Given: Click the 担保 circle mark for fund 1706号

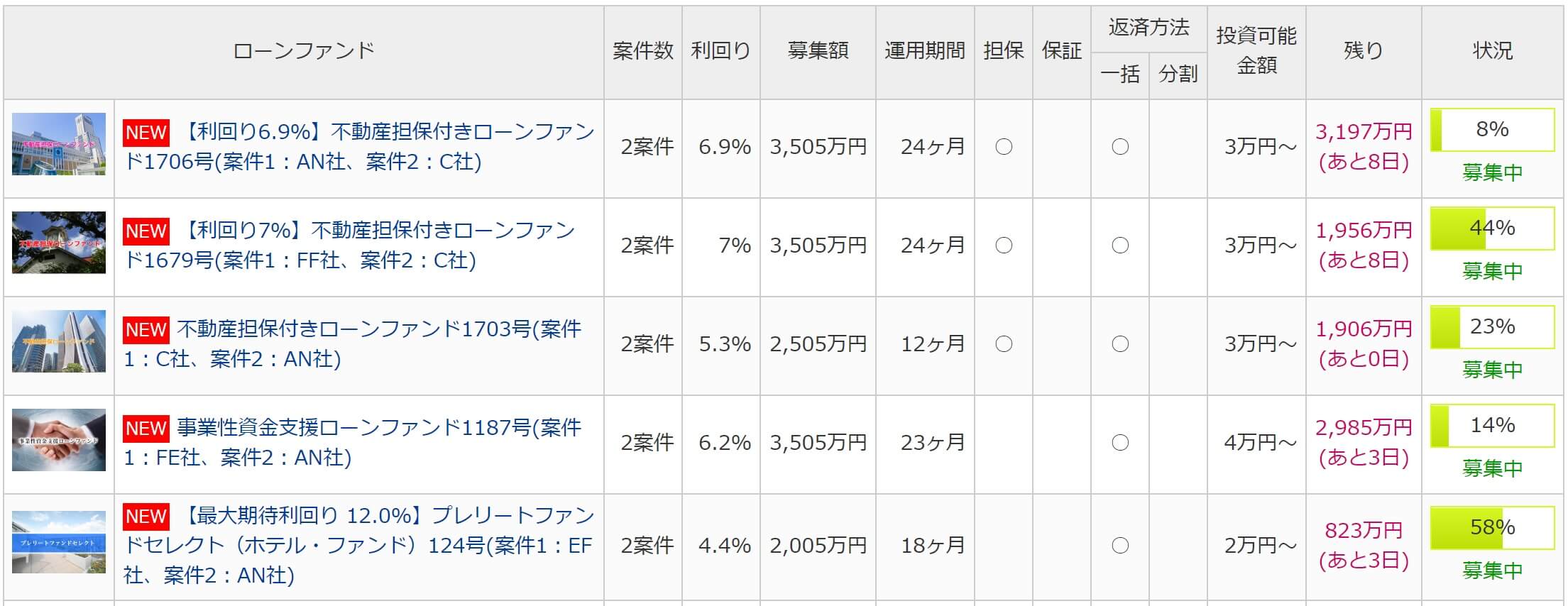Looking at the screenshot, I should pyautogui.click(x=1004, y=147).
